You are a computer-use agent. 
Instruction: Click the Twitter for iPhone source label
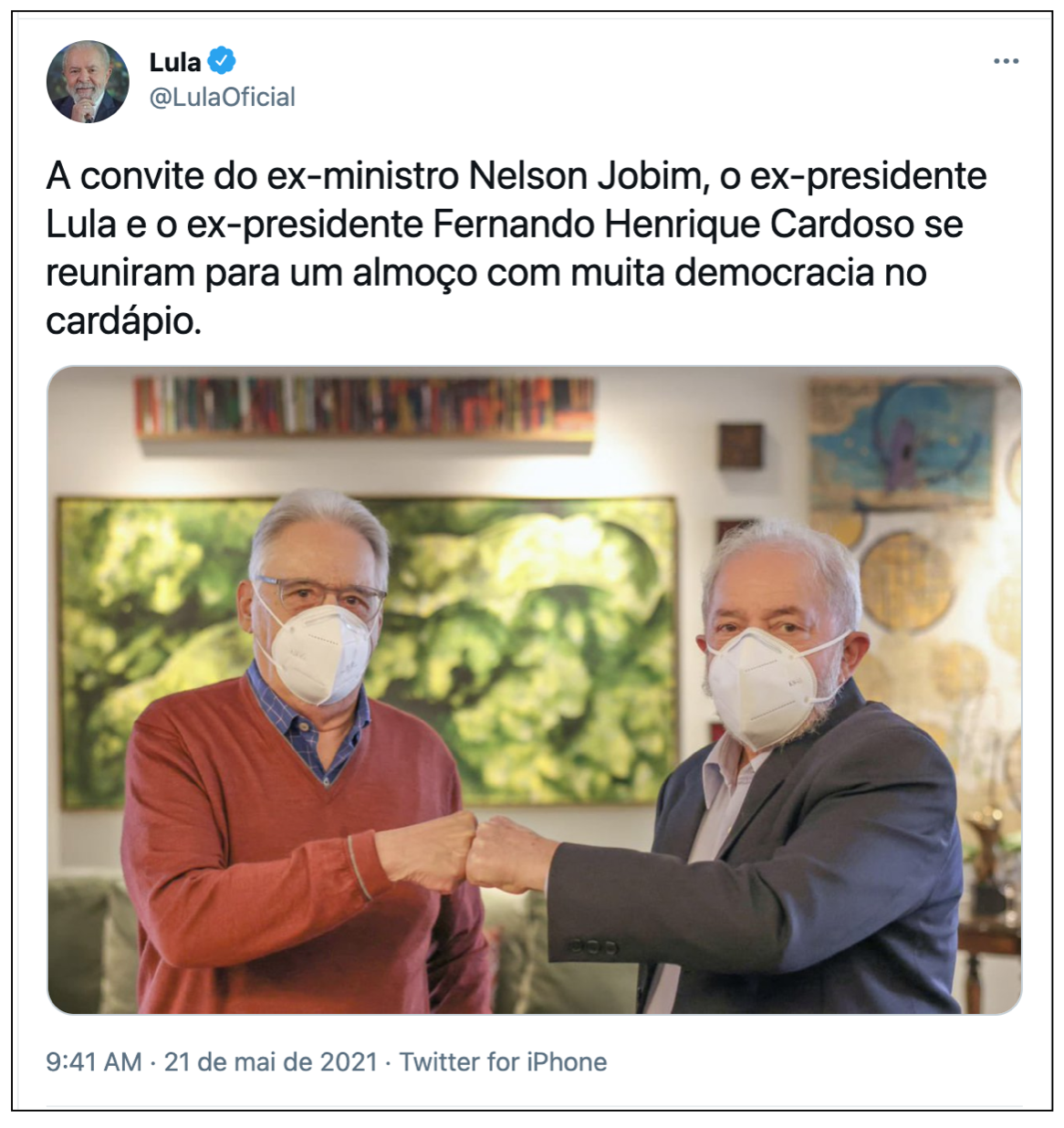coord(503,1062)
